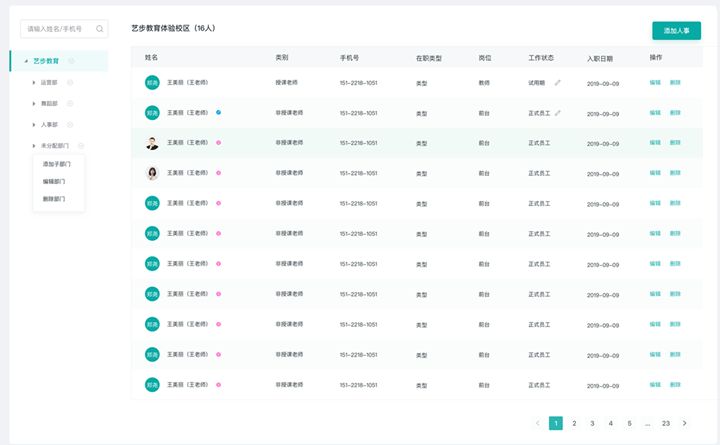Viewport: 720px width, 445px height.
Task: Jump to page 23
Action: 666,423
